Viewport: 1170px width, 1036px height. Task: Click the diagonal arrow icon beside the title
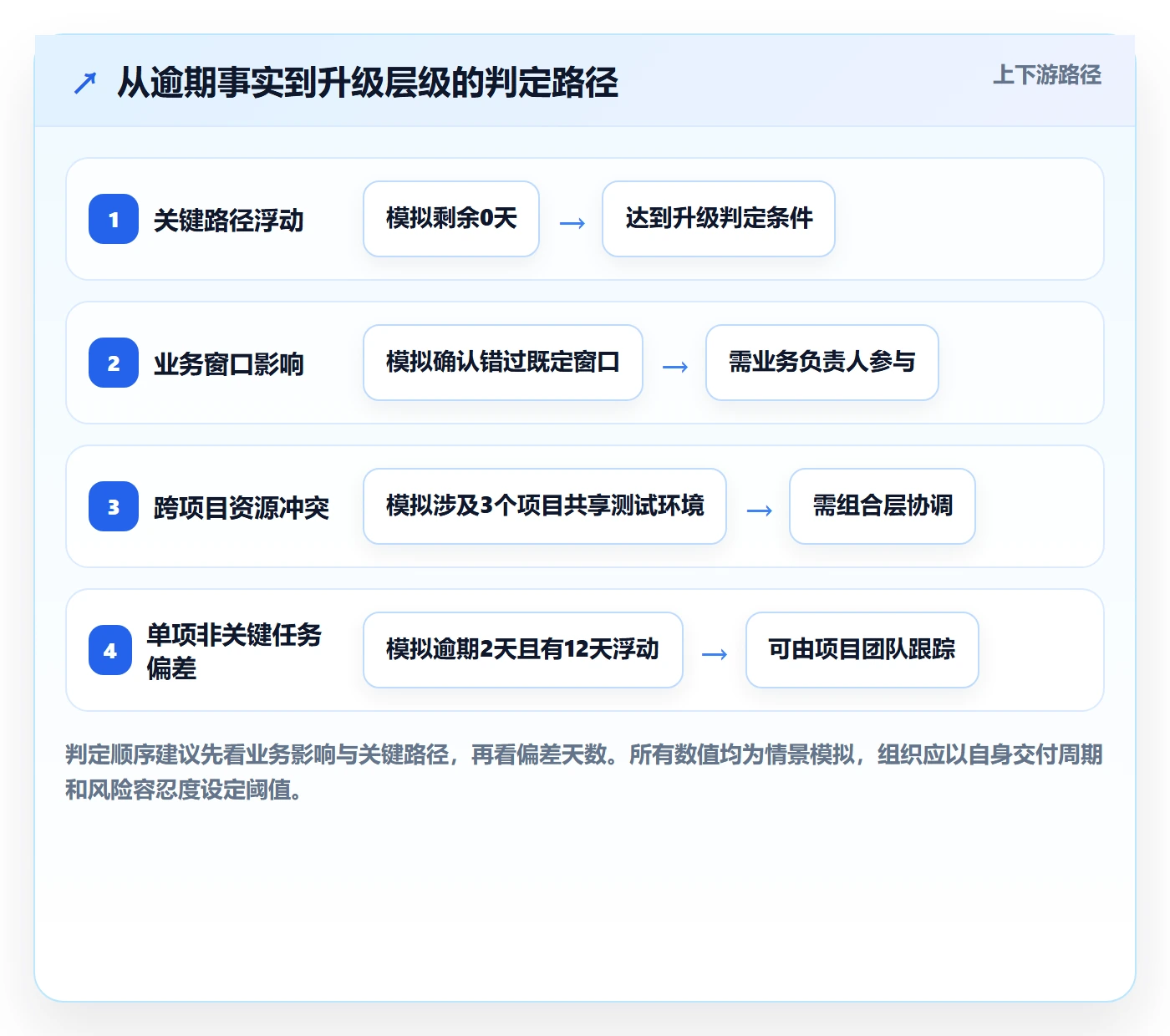tap(85, 83)
